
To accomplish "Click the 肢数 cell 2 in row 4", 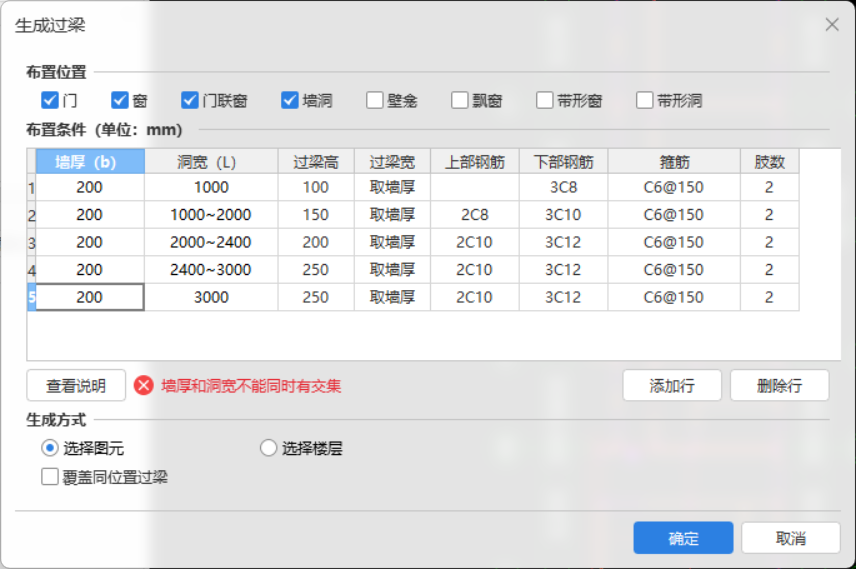I will coord(770,269).
